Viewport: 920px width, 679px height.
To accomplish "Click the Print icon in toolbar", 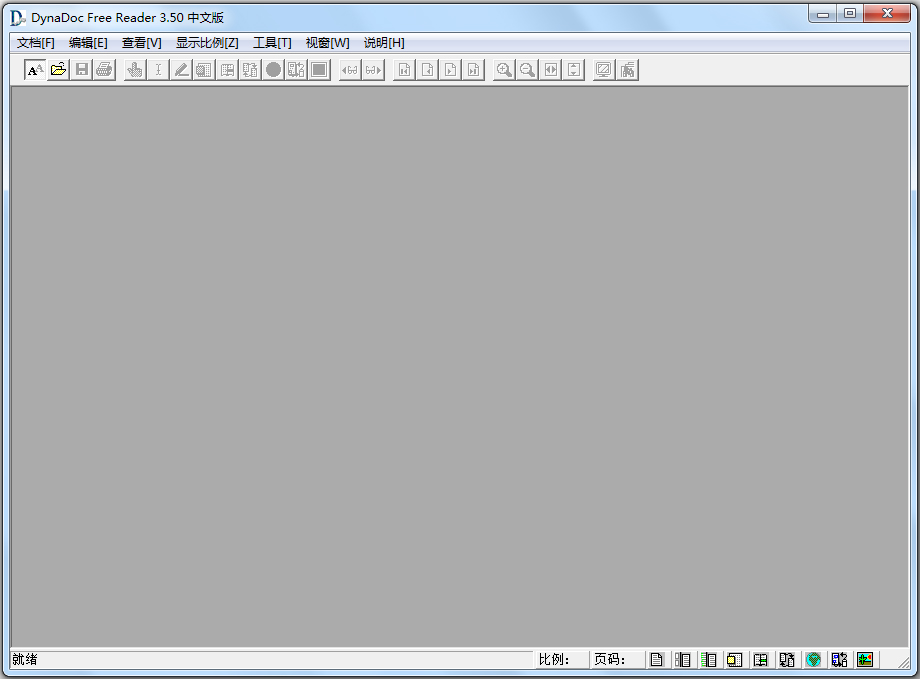I will 104,69.
